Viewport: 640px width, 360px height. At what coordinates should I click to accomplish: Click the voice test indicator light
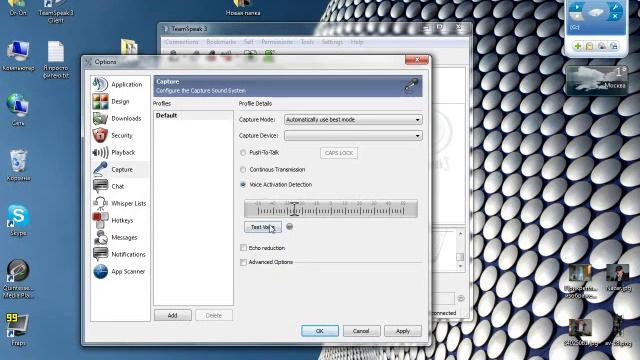[x=289, y=227]
